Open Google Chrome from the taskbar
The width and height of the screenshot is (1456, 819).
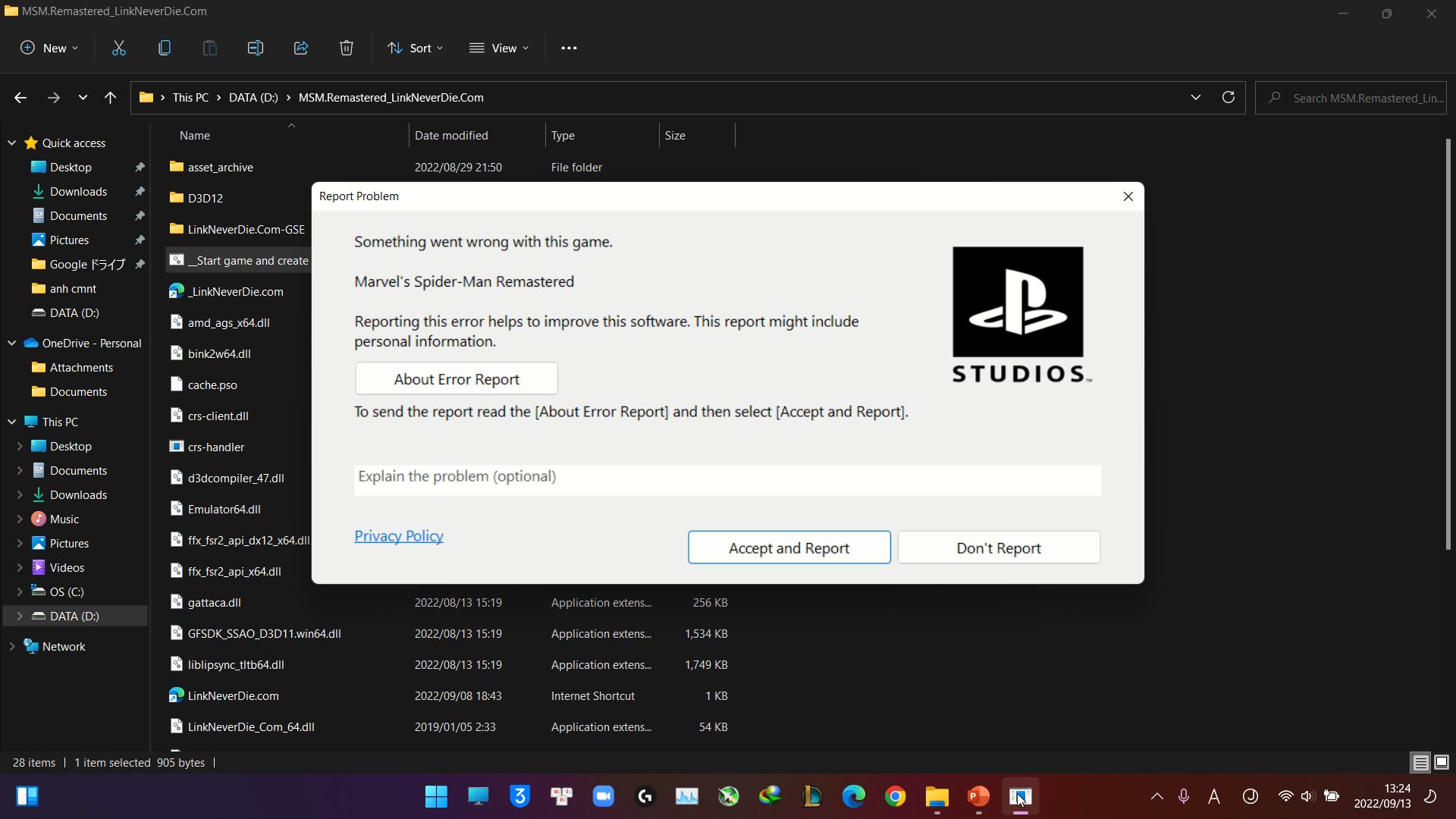(x=896, y=796)
